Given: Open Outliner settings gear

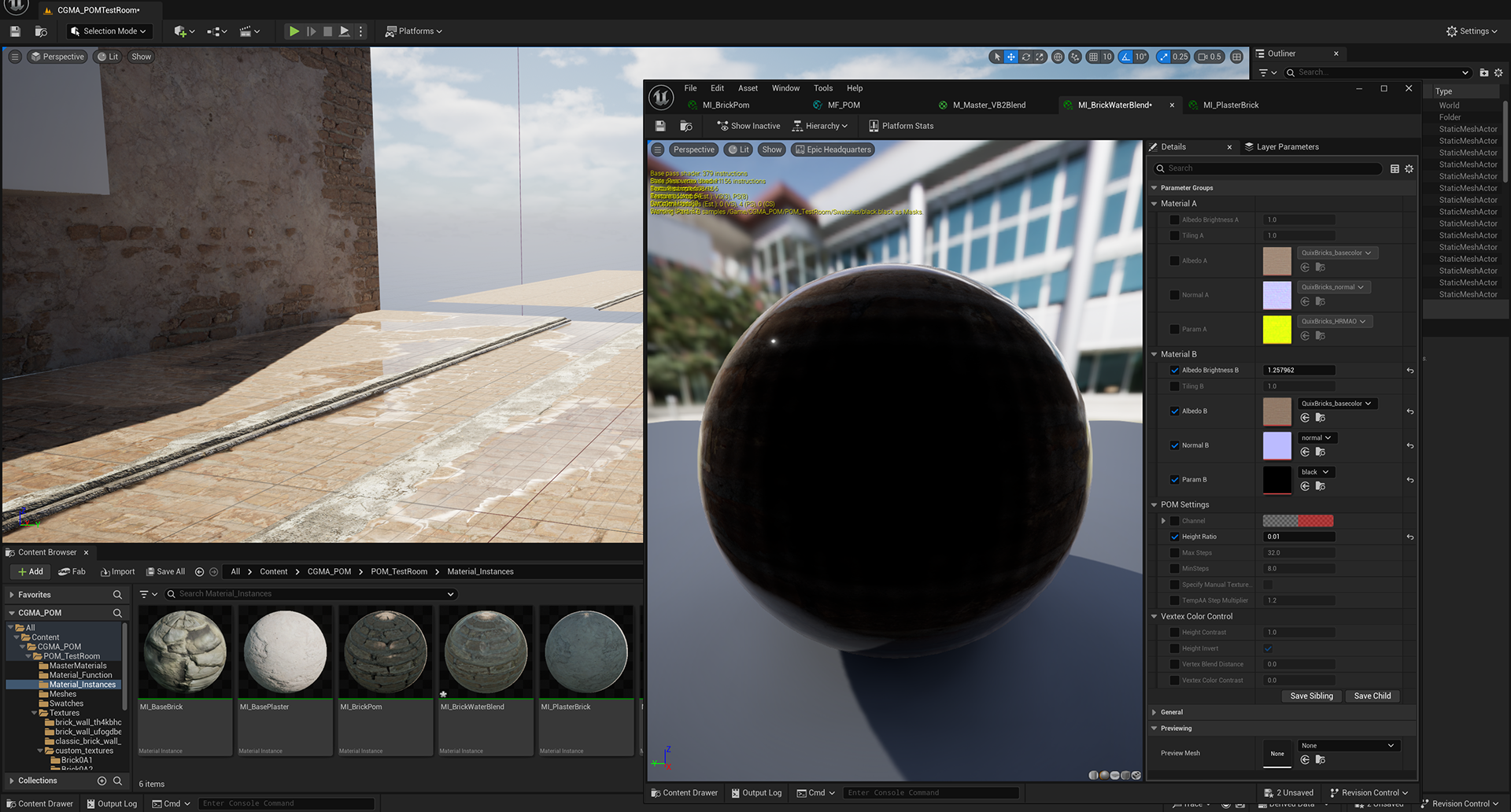Looking at the screenshot, I should tap(1498, 72).
